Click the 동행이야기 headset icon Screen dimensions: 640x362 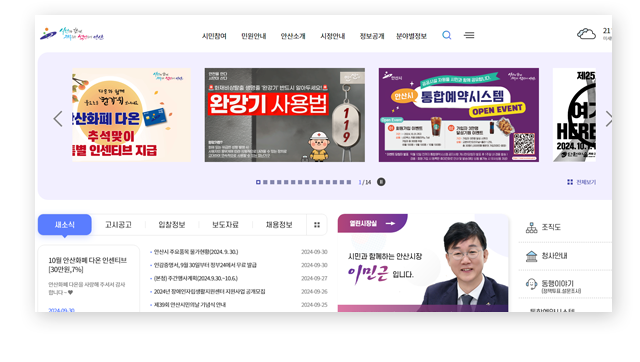[x=531, y=284]
